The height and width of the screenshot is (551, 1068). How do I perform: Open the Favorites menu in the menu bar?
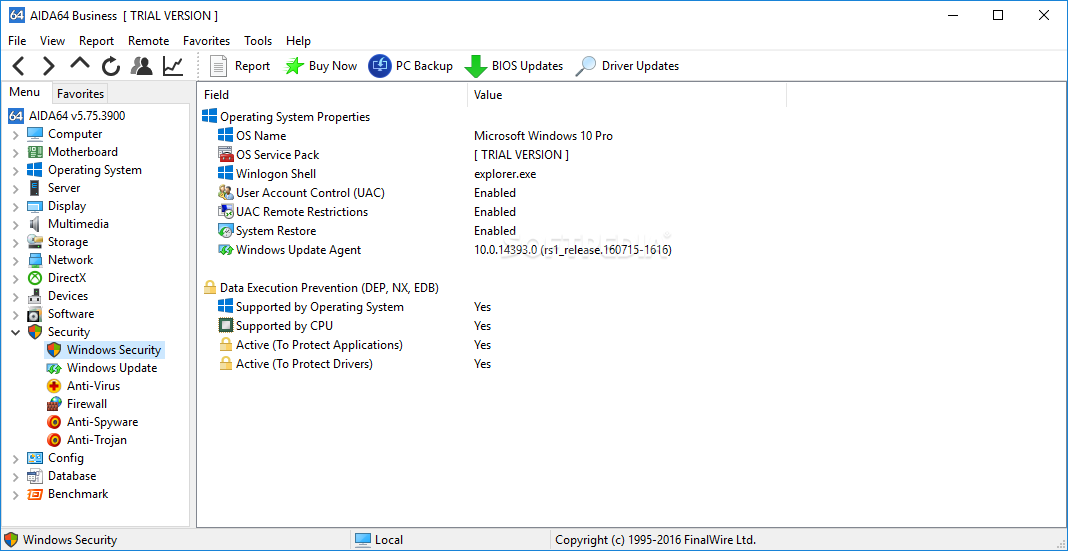pos(206,41)
